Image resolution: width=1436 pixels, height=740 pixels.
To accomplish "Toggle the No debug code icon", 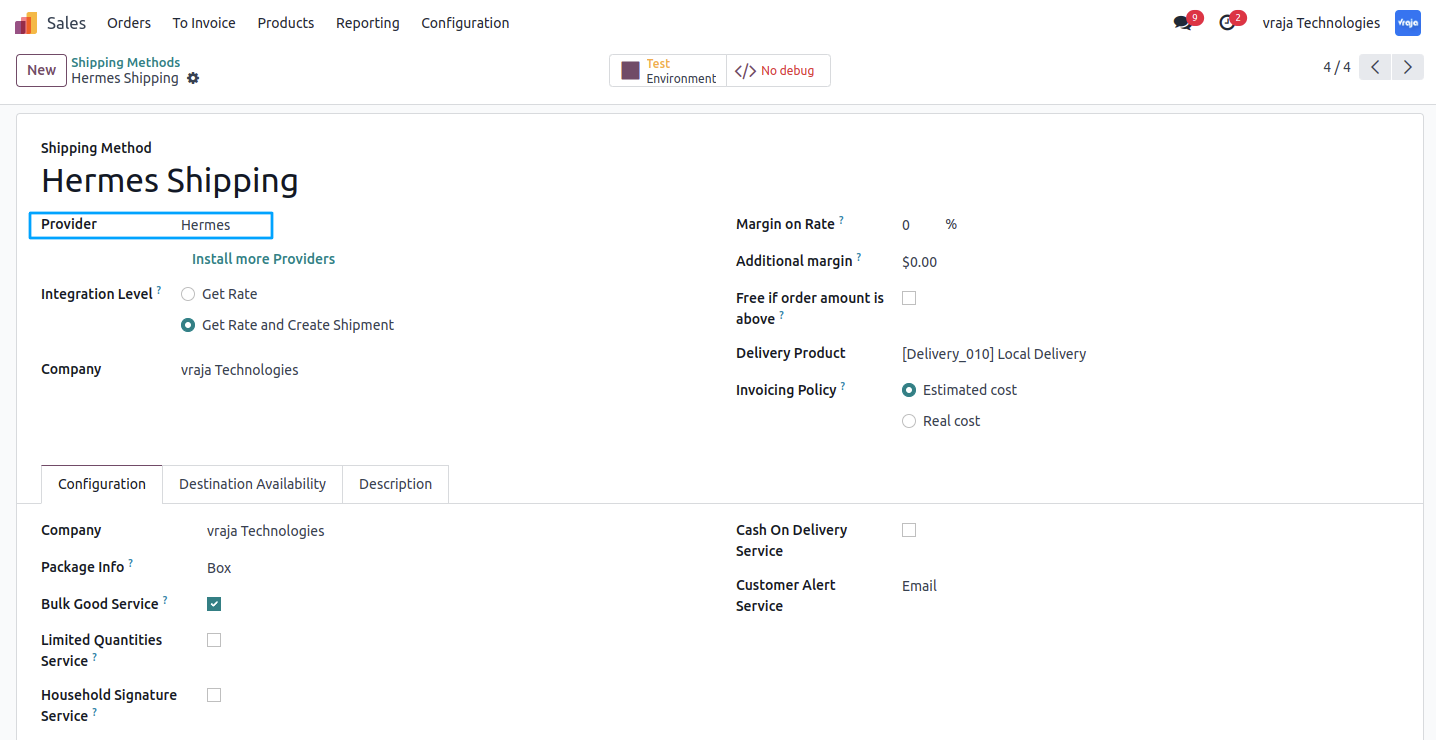I will click(x=745, y=71).
